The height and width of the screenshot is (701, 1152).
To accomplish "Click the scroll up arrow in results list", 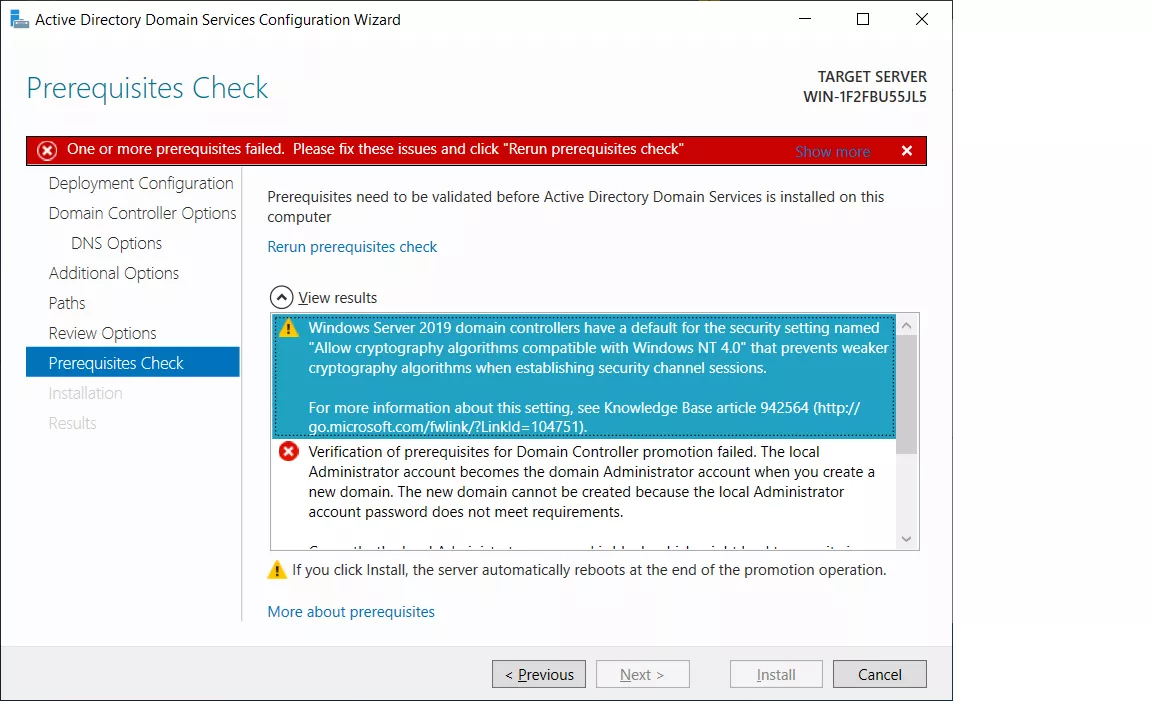I will click(x=907, y=325).
